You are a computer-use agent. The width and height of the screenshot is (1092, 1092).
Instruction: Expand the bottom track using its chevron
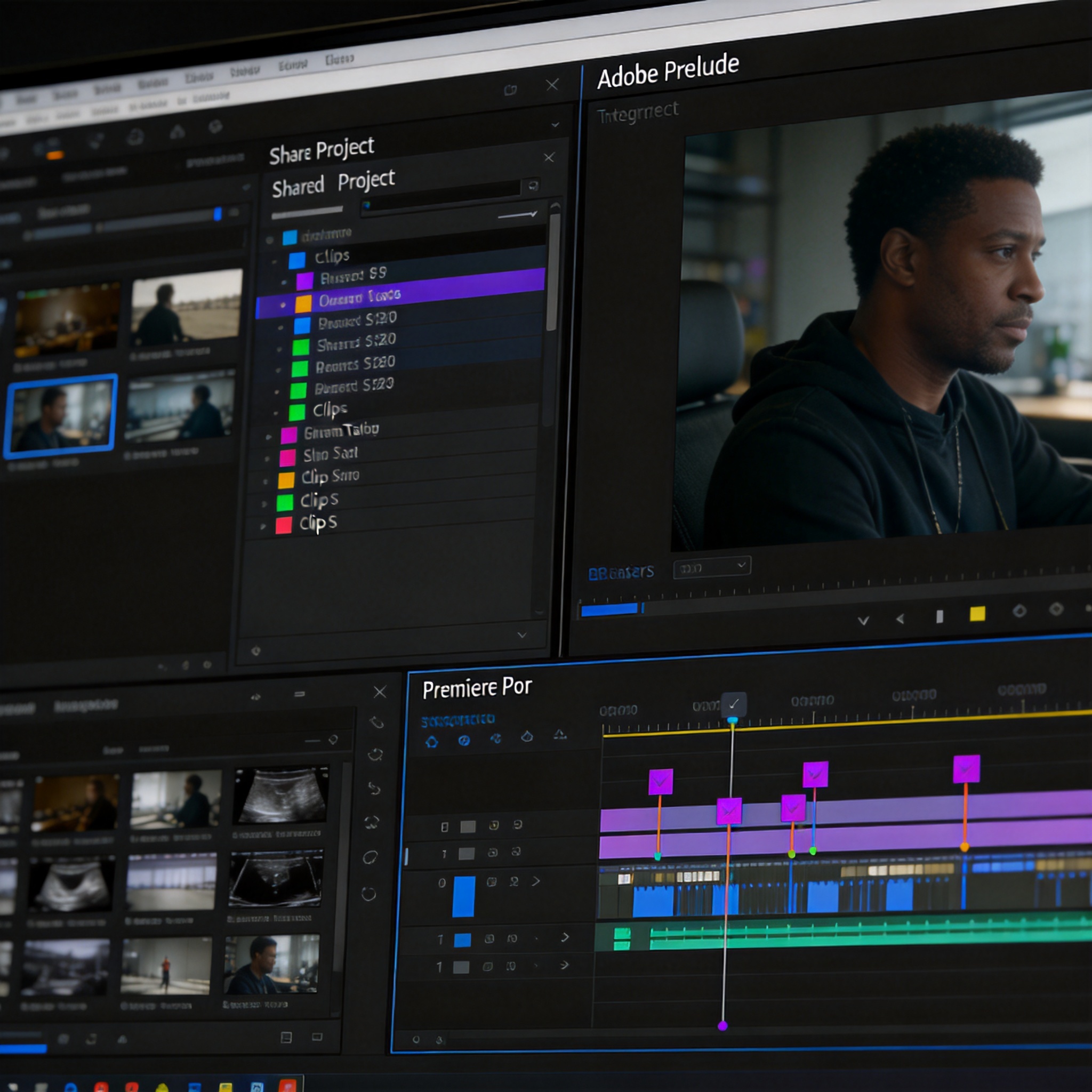[564, 965]
